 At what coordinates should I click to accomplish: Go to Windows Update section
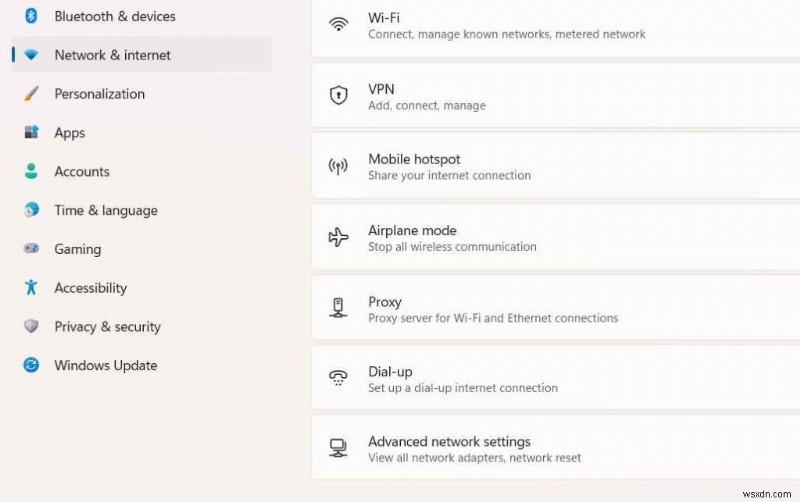(105, 366)
